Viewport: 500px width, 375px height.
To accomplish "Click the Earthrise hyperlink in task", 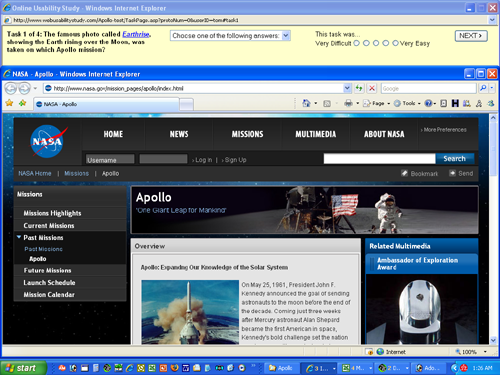I will click(136, 34).
